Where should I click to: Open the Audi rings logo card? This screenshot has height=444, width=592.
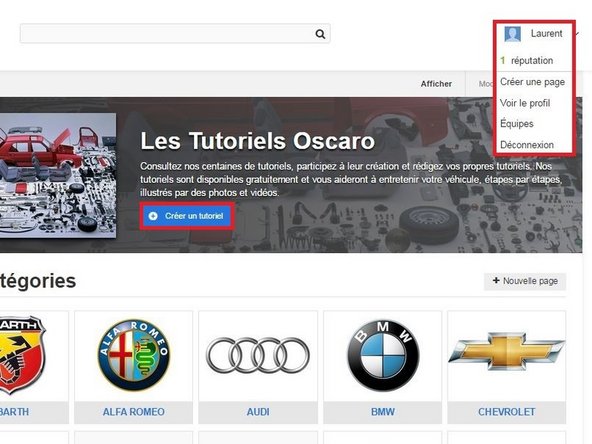click(x=258, y=355)
